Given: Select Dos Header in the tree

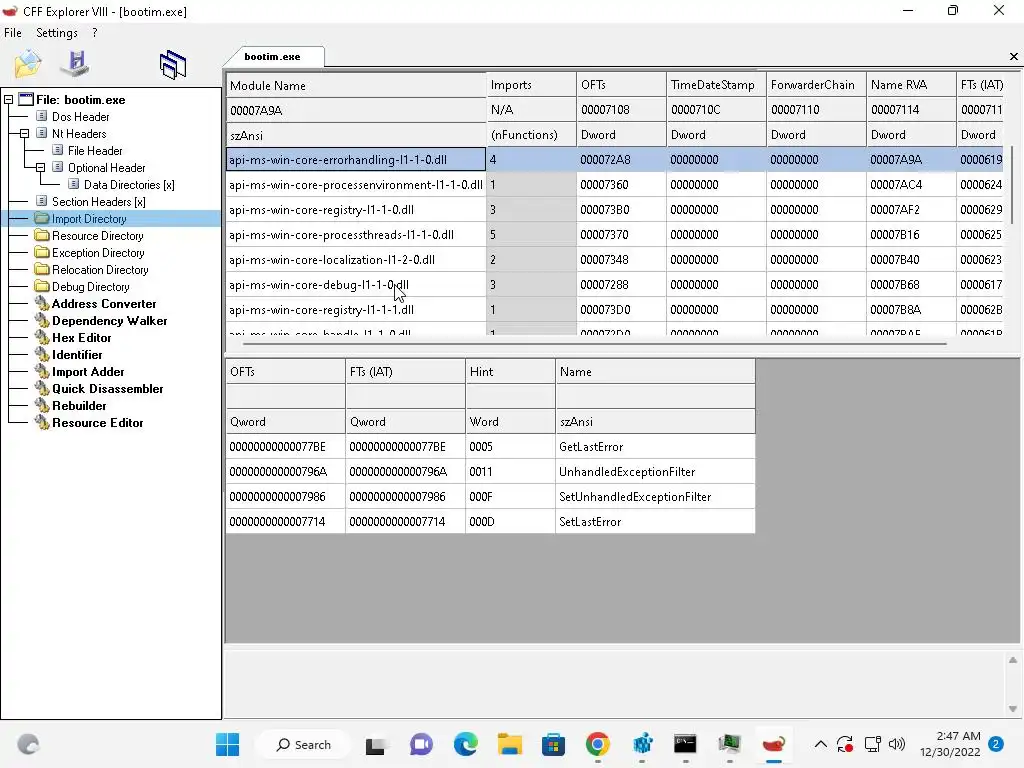Looking at the screenshot, I should [x=80, y=117].
